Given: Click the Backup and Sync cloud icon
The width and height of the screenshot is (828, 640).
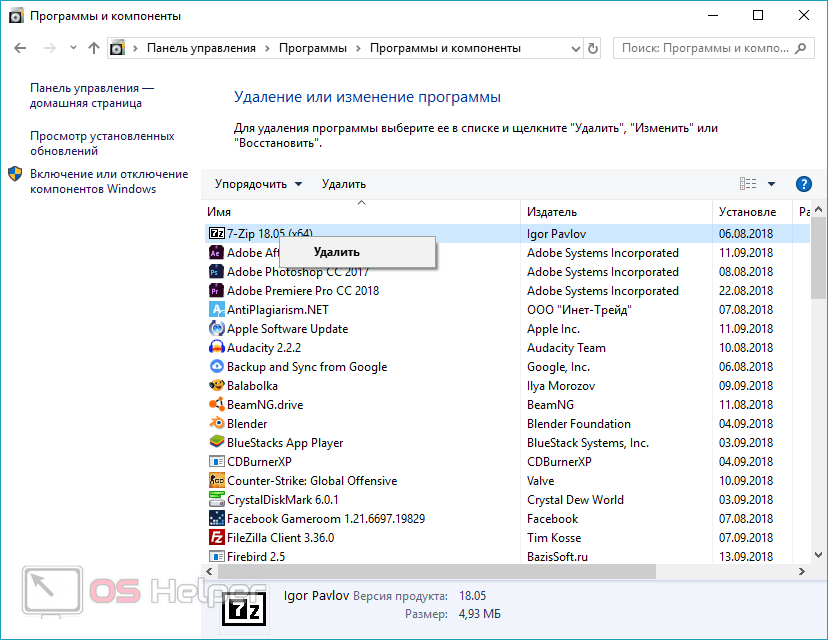Looking at the screenshot, I should 217,366.
